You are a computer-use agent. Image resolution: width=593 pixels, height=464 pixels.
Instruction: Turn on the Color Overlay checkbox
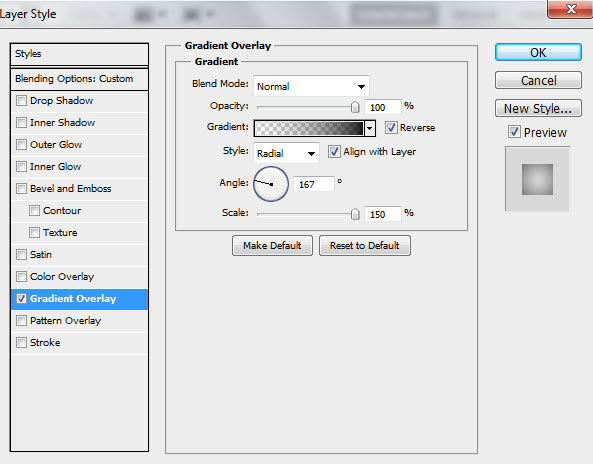pos(21,276)
